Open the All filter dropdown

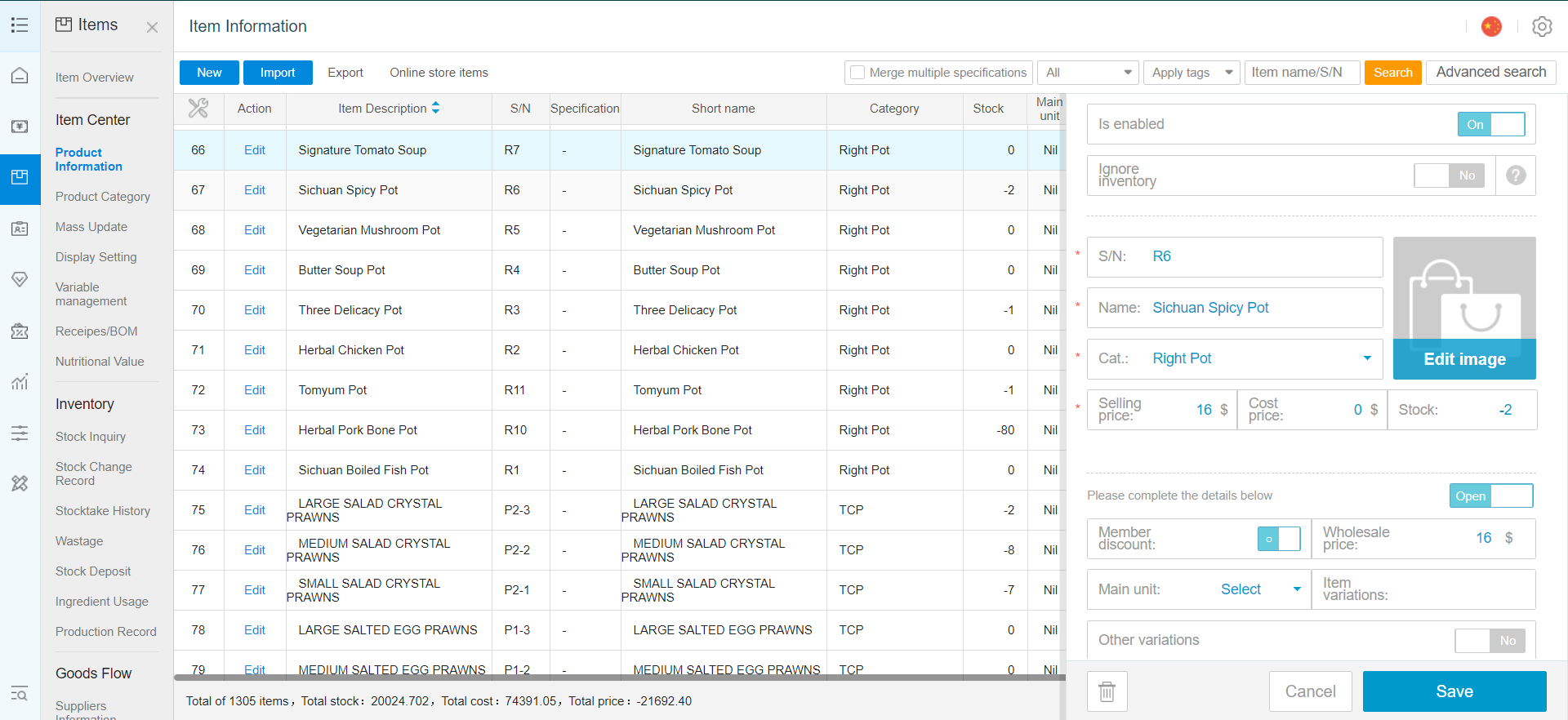point(1087,73)
